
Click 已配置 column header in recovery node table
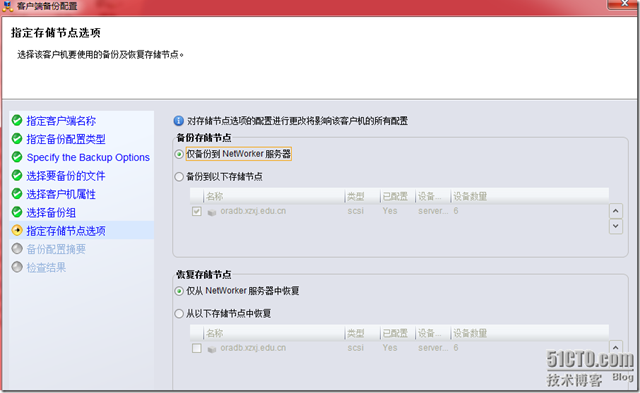tap(398, 333)
